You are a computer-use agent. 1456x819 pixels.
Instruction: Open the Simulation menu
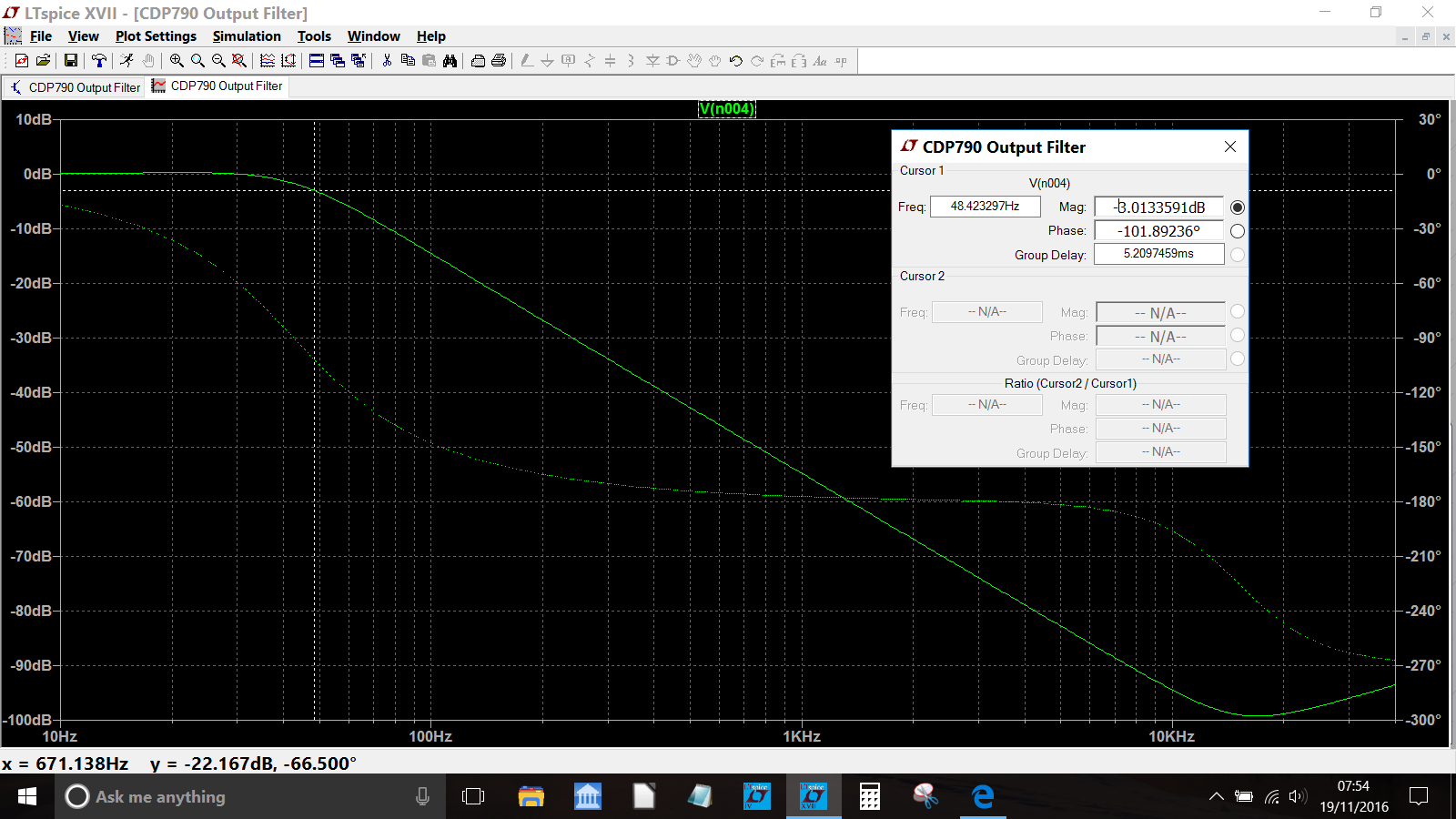point(247,36)
